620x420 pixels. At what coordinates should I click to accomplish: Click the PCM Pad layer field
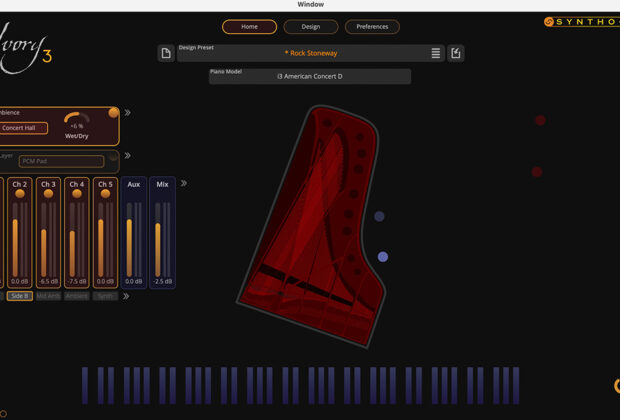point(60,161)
